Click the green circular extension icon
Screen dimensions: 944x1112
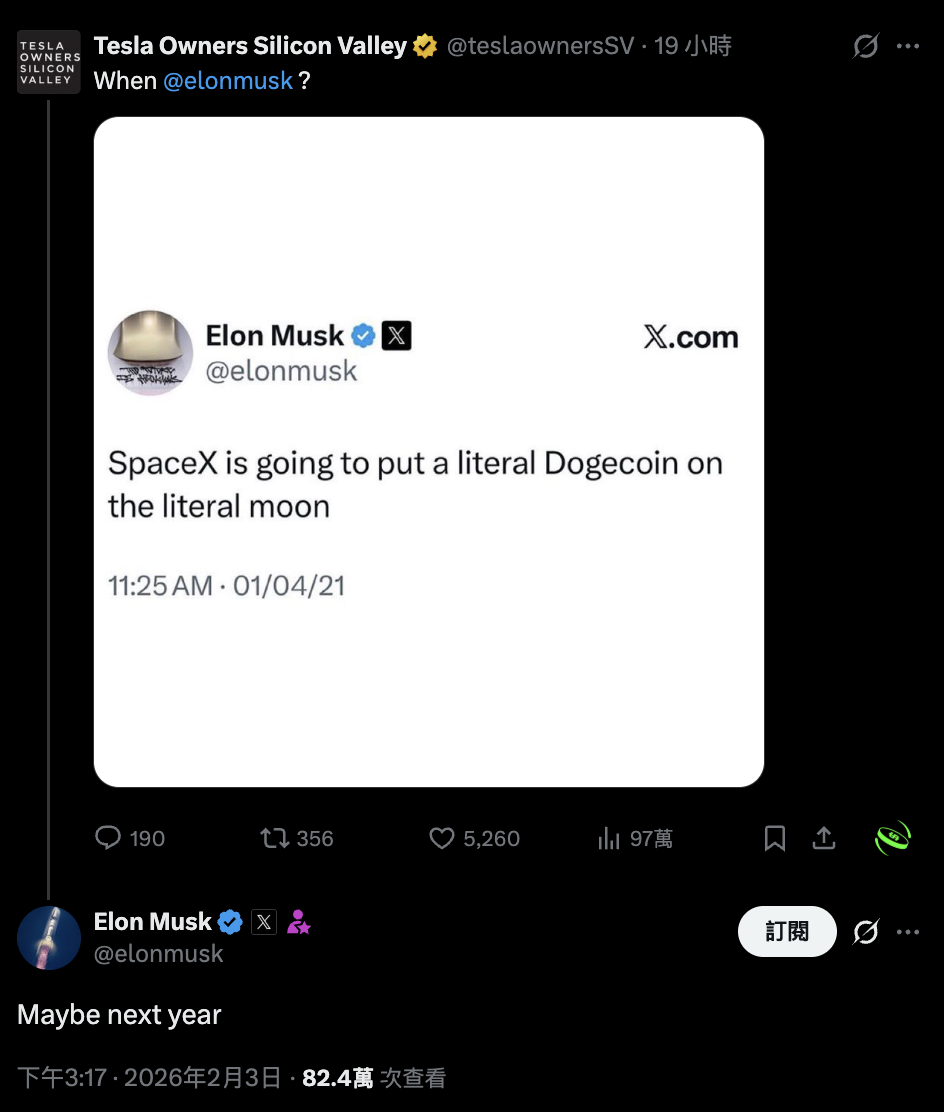tap(893, 838)
